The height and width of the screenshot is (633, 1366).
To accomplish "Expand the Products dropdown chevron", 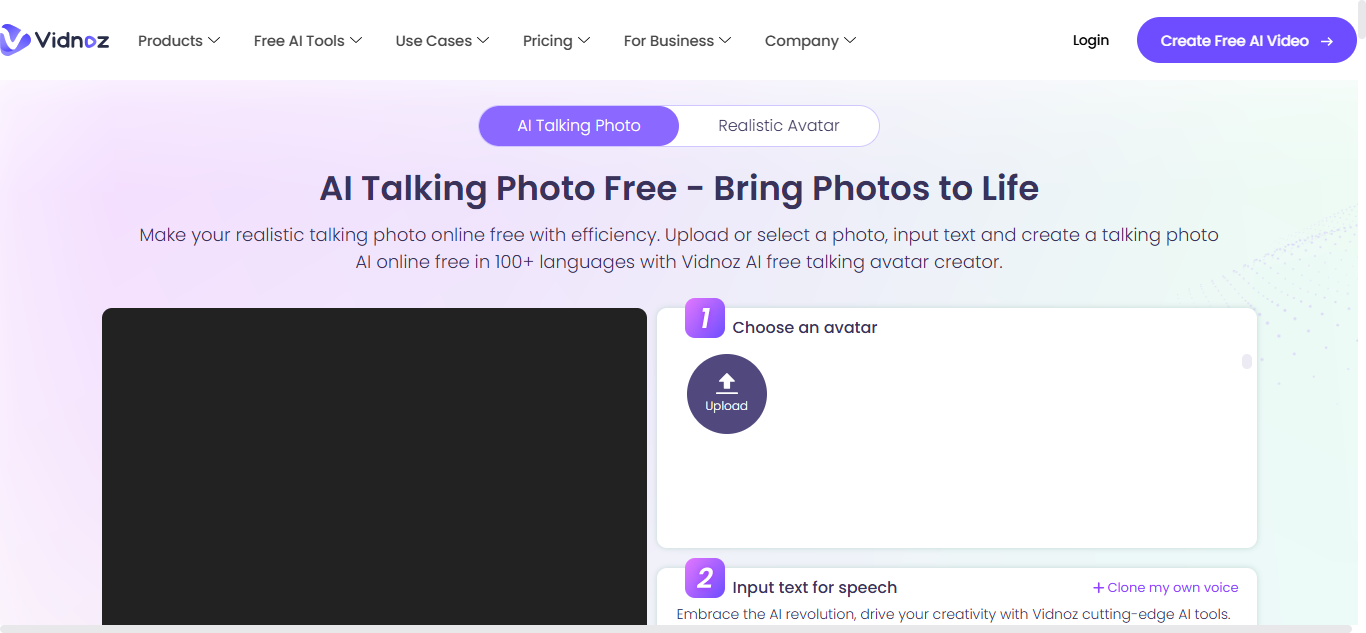I will tap(213, 41).
